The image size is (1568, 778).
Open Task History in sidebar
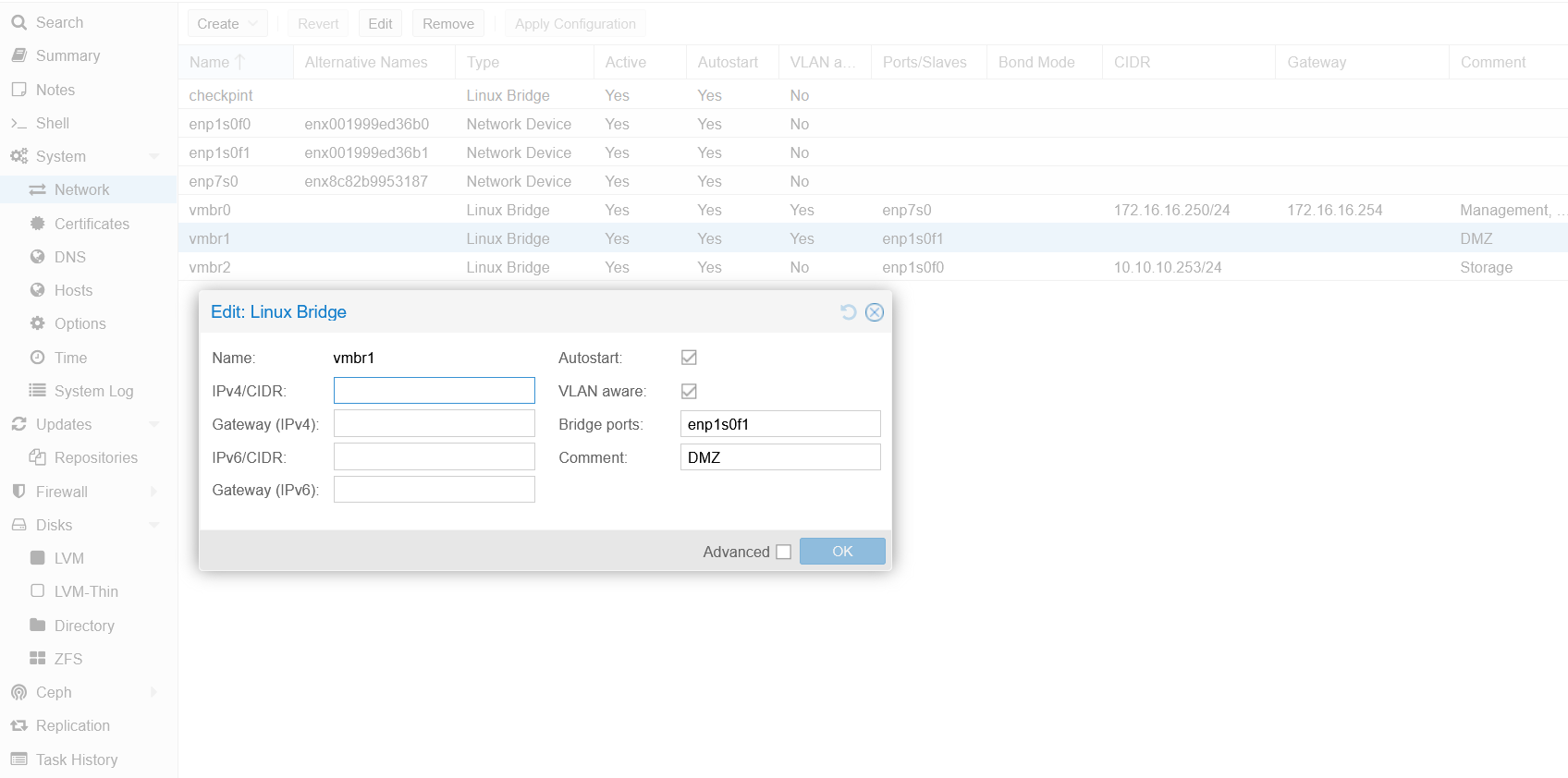point(77,760)
